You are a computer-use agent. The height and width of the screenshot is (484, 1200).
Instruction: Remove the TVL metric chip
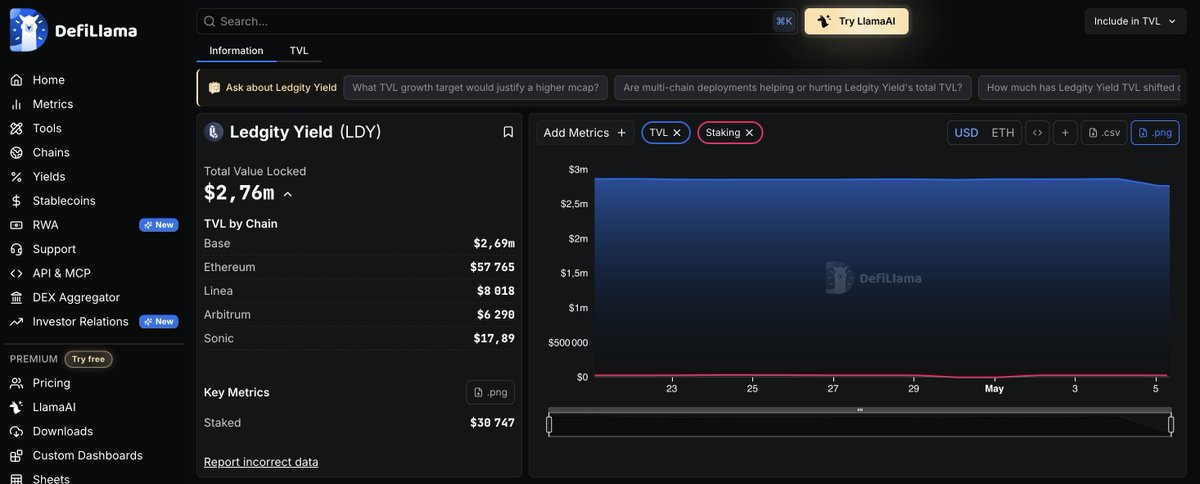(x=677, y=132)
